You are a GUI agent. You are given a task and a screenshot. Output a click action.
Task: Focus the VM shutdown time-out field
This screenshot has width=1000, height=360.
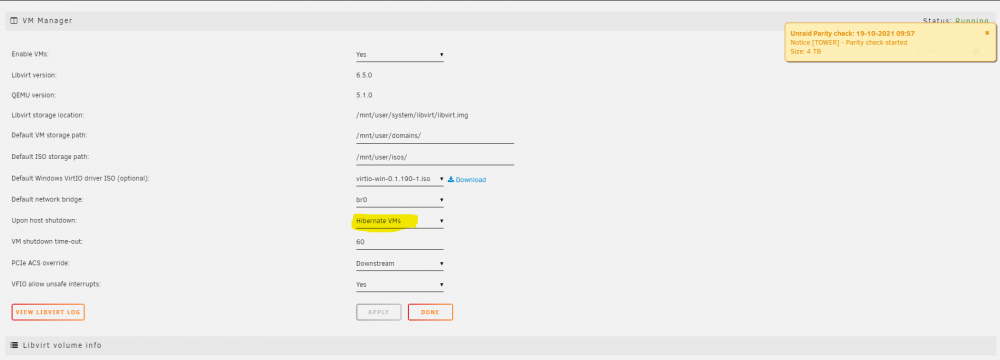tap(400, 243)
